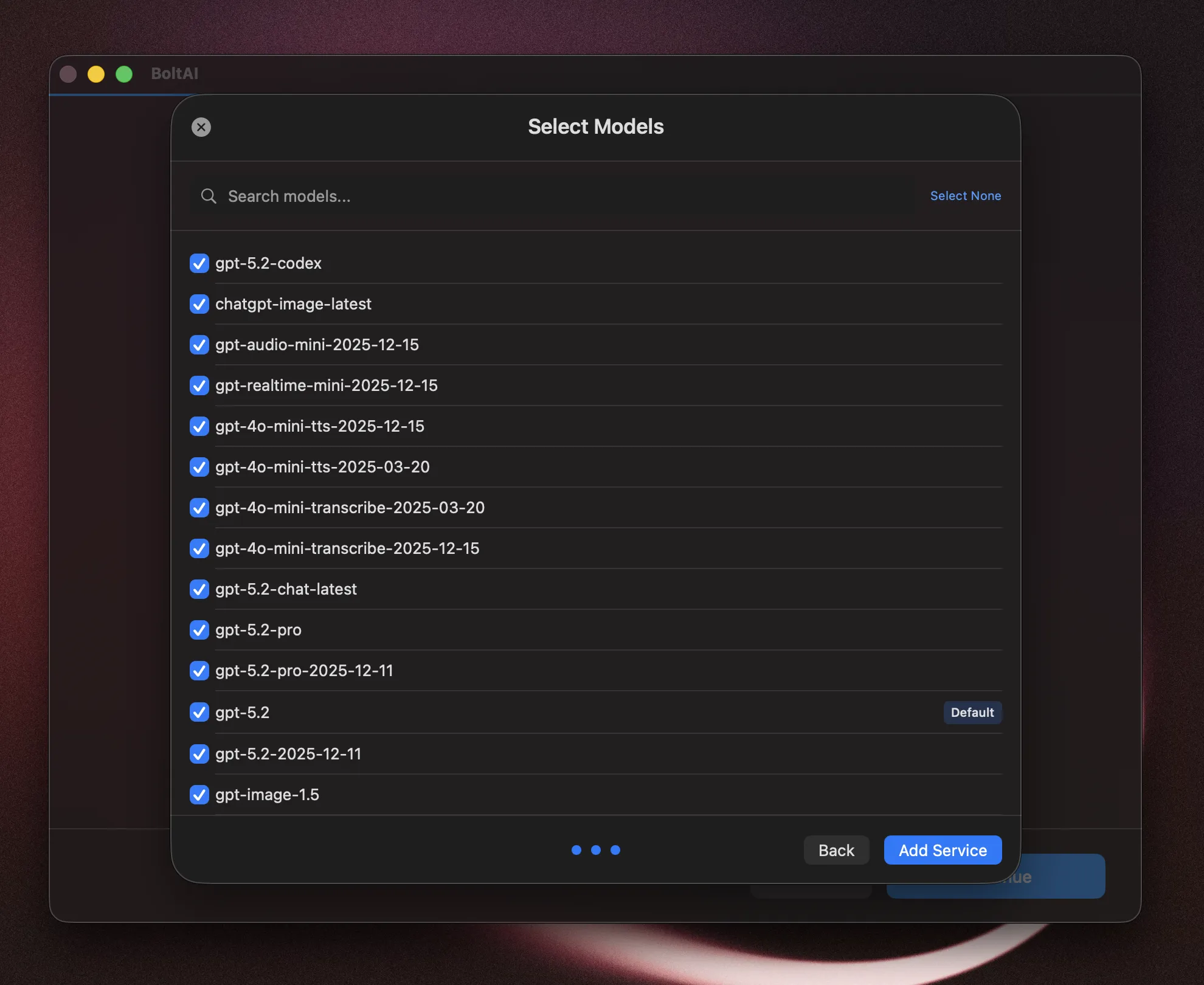Deselect gpt-4o-mini-tts-2025-03-20 checkbox

tap(199, 467)
